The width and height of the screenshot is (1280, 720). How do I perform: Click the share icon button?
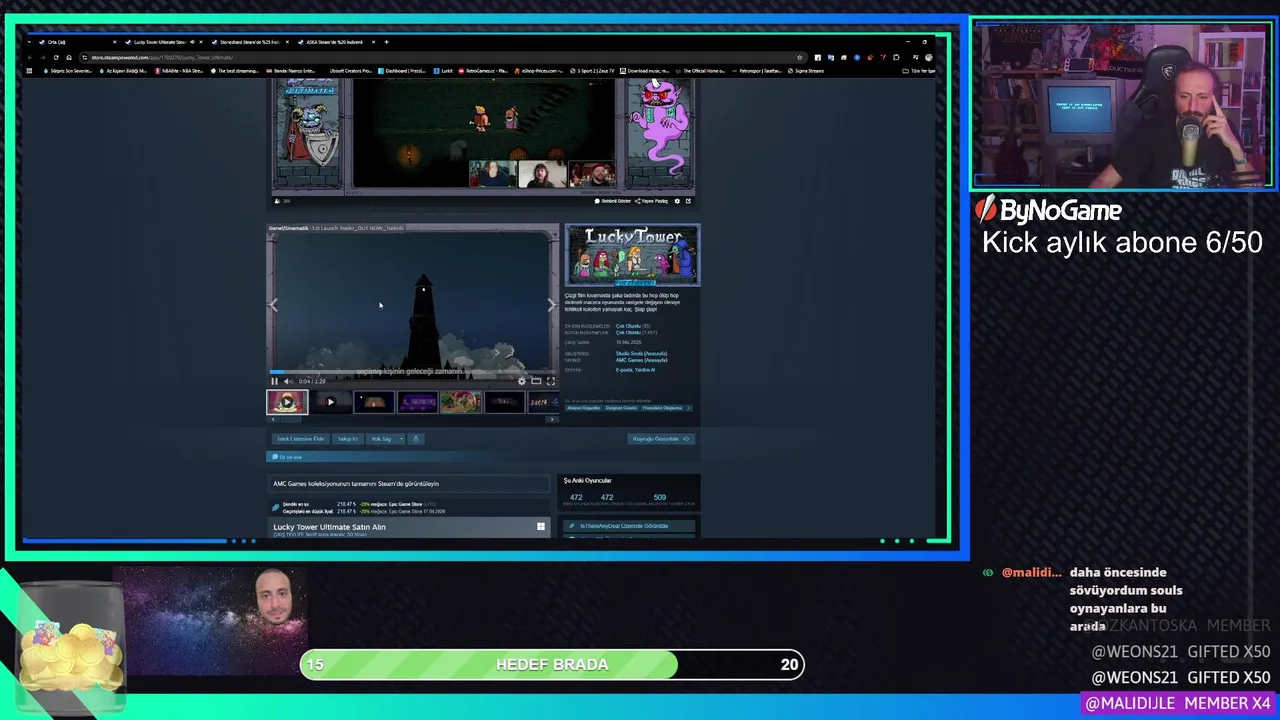416,439
